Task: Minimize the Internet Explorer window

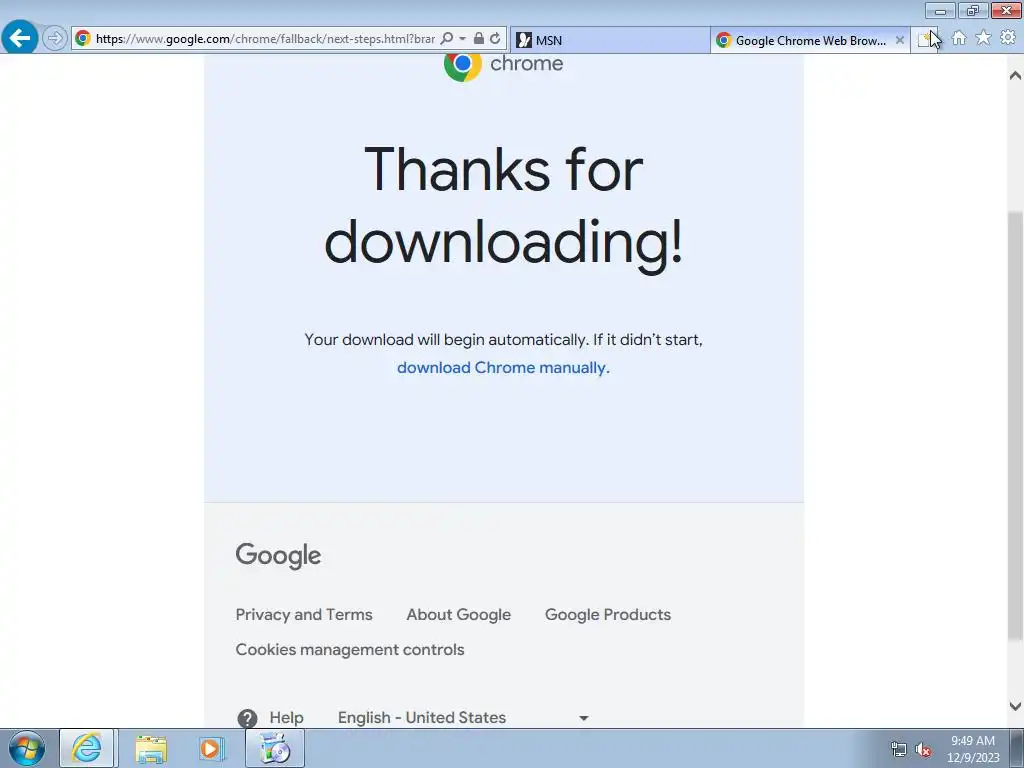Action: pyautogui.click(x=940, y=10)
